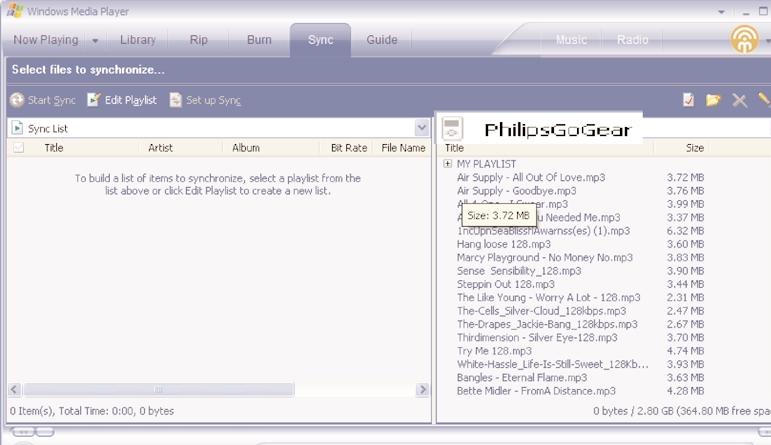The height and width of the screenshot is (445, 771).
Task: Open Edit Playlist
Action: coord(122,100)
